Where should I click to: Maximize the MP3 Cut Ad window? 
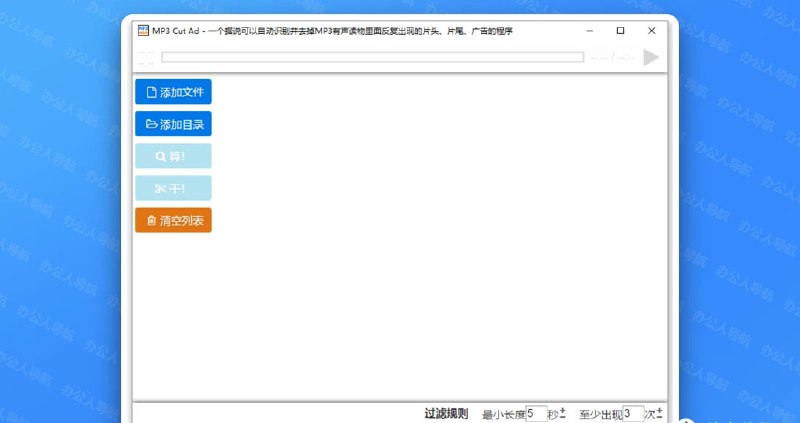pos(620,31)
